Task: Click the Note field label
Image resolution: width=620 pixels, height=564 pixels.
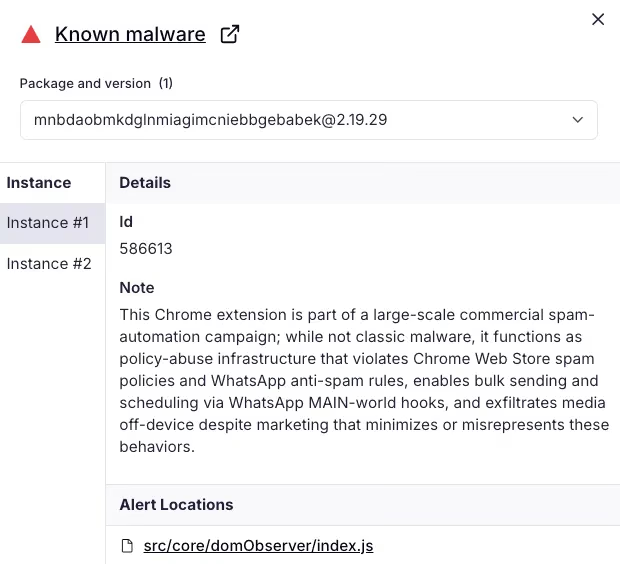Action: point(137,288)
